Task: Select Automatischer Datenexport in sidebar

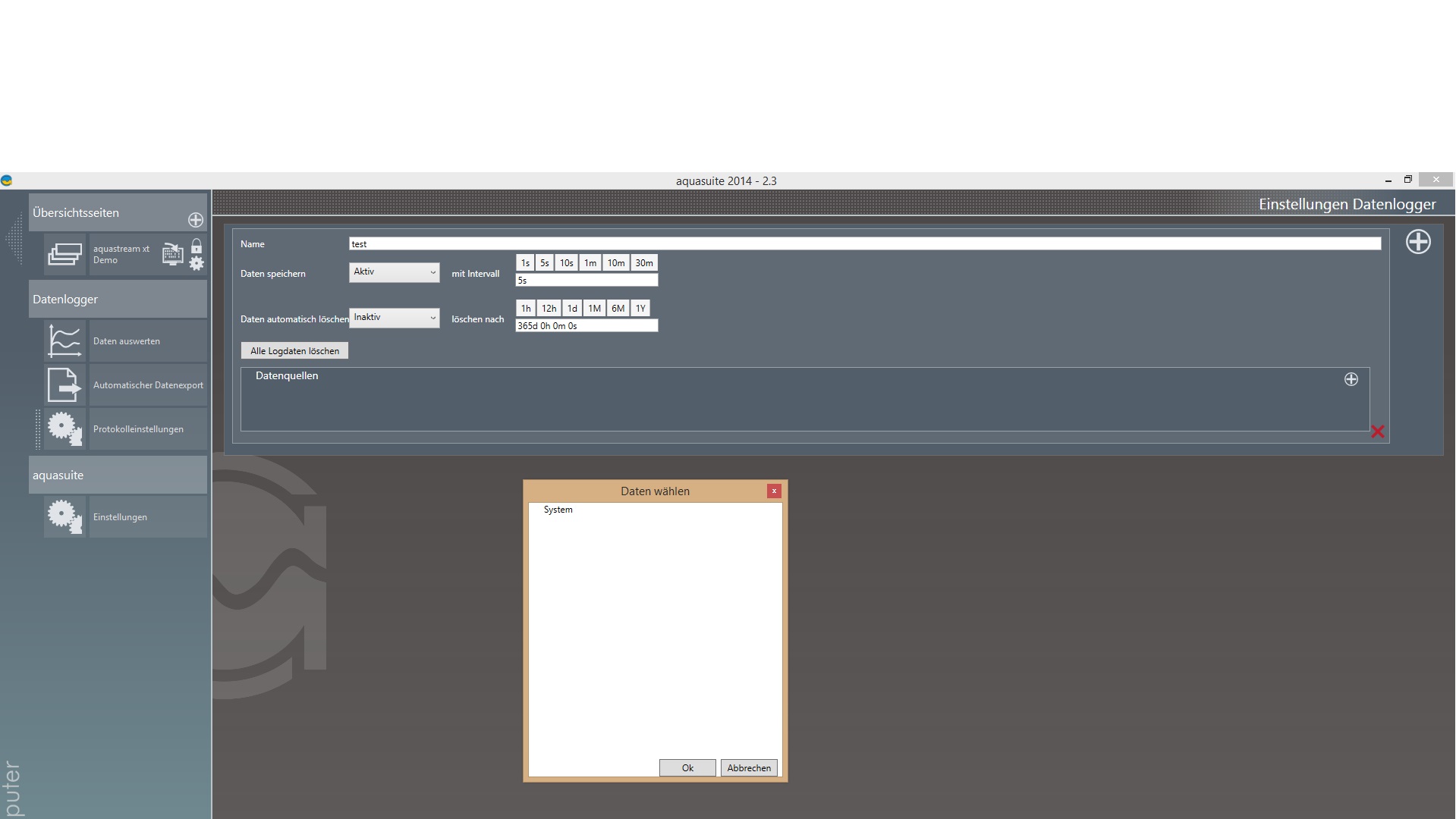Action: (x=148, y=385)
